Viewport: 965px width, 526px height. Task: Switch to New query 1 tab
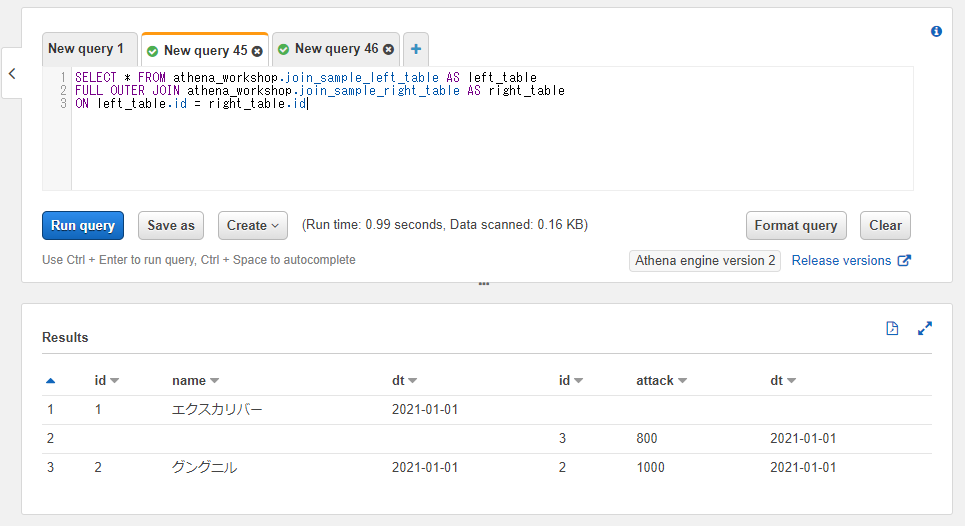point(86,49)
